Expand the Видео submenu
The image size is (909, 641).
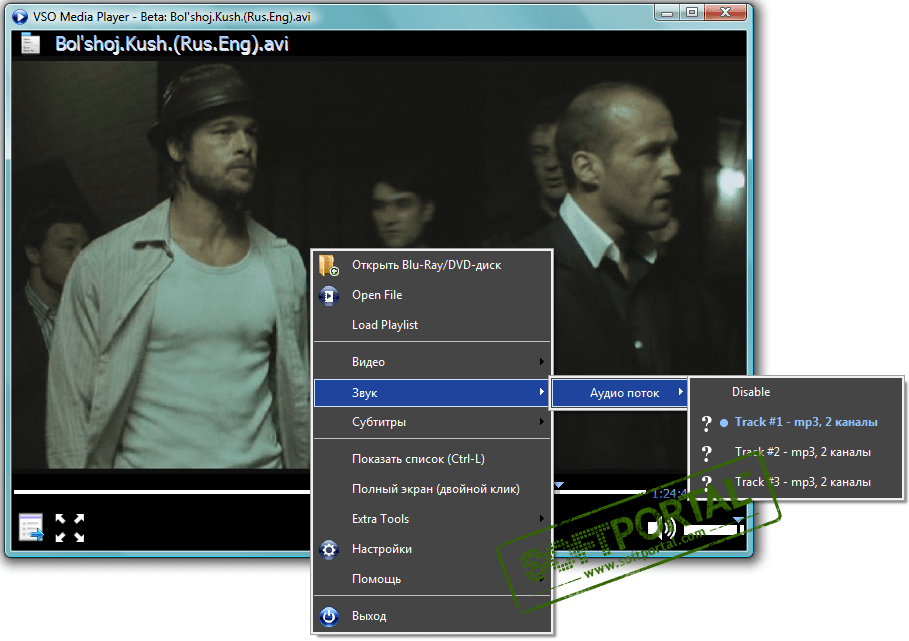[432, 362]
